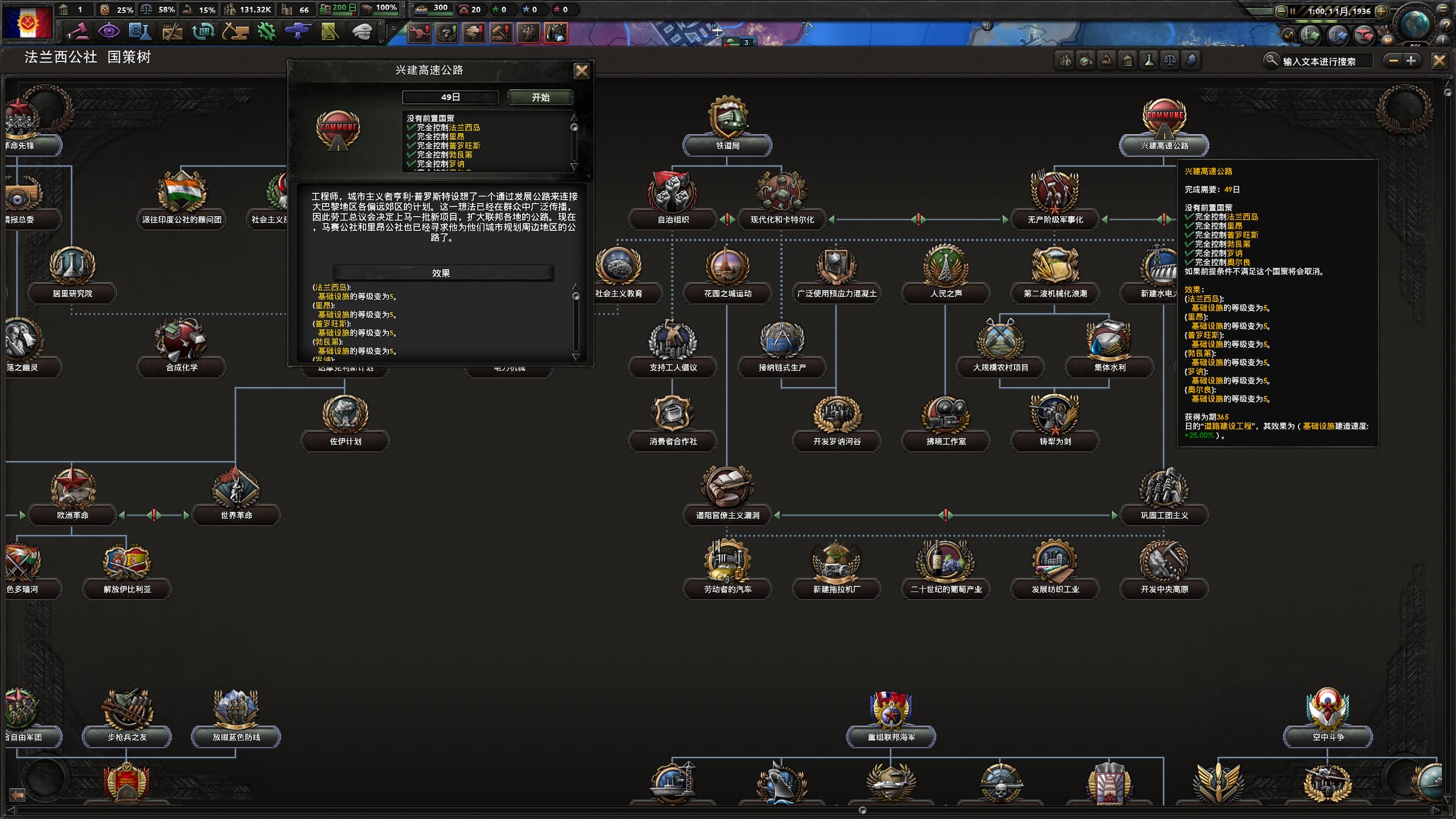Increase game speed with plus button
The height and width of the screenshot is (819, 1456).
[1381, 11]
